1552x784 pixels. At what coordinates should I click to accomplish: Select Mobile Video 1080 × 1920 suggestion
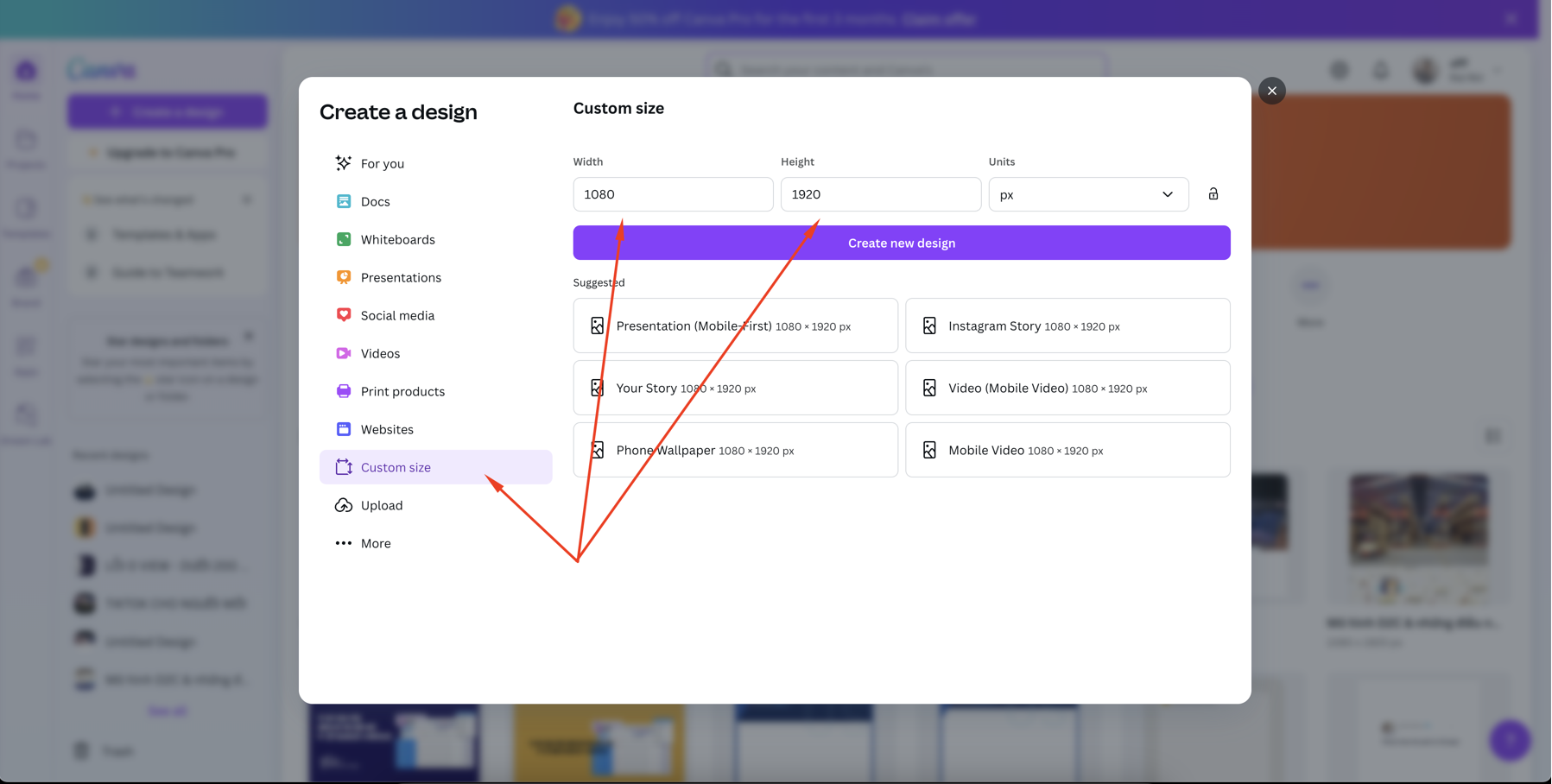(1067, 450)
